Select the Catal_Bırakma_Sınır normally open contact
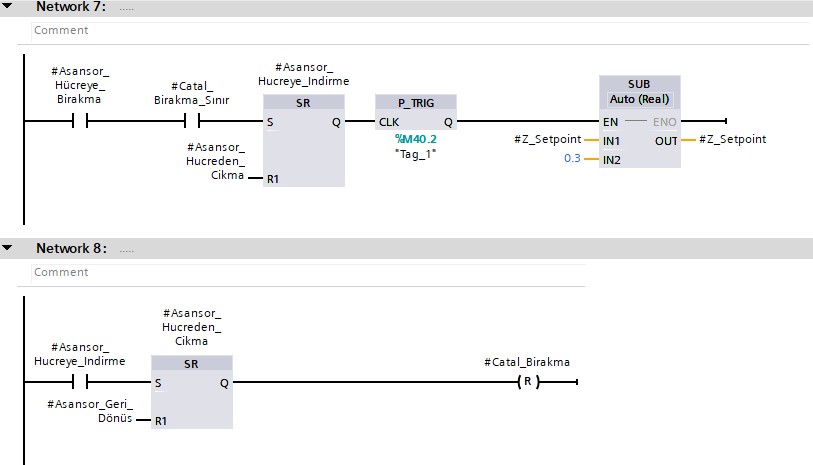Viewport: 813px width, 465px height. pos(192,122)
